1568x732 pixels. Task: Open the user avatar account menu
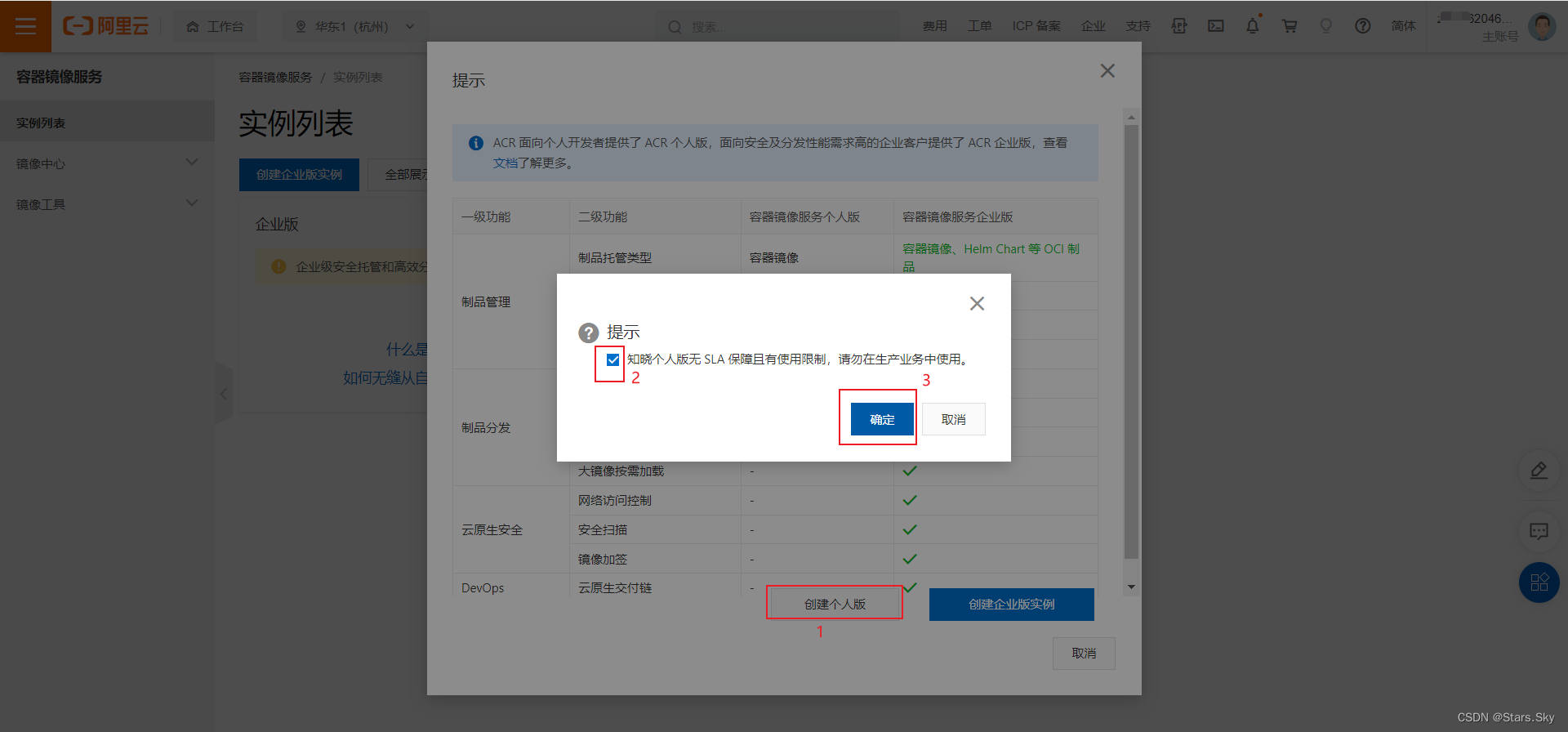(x=1542, y=26)
